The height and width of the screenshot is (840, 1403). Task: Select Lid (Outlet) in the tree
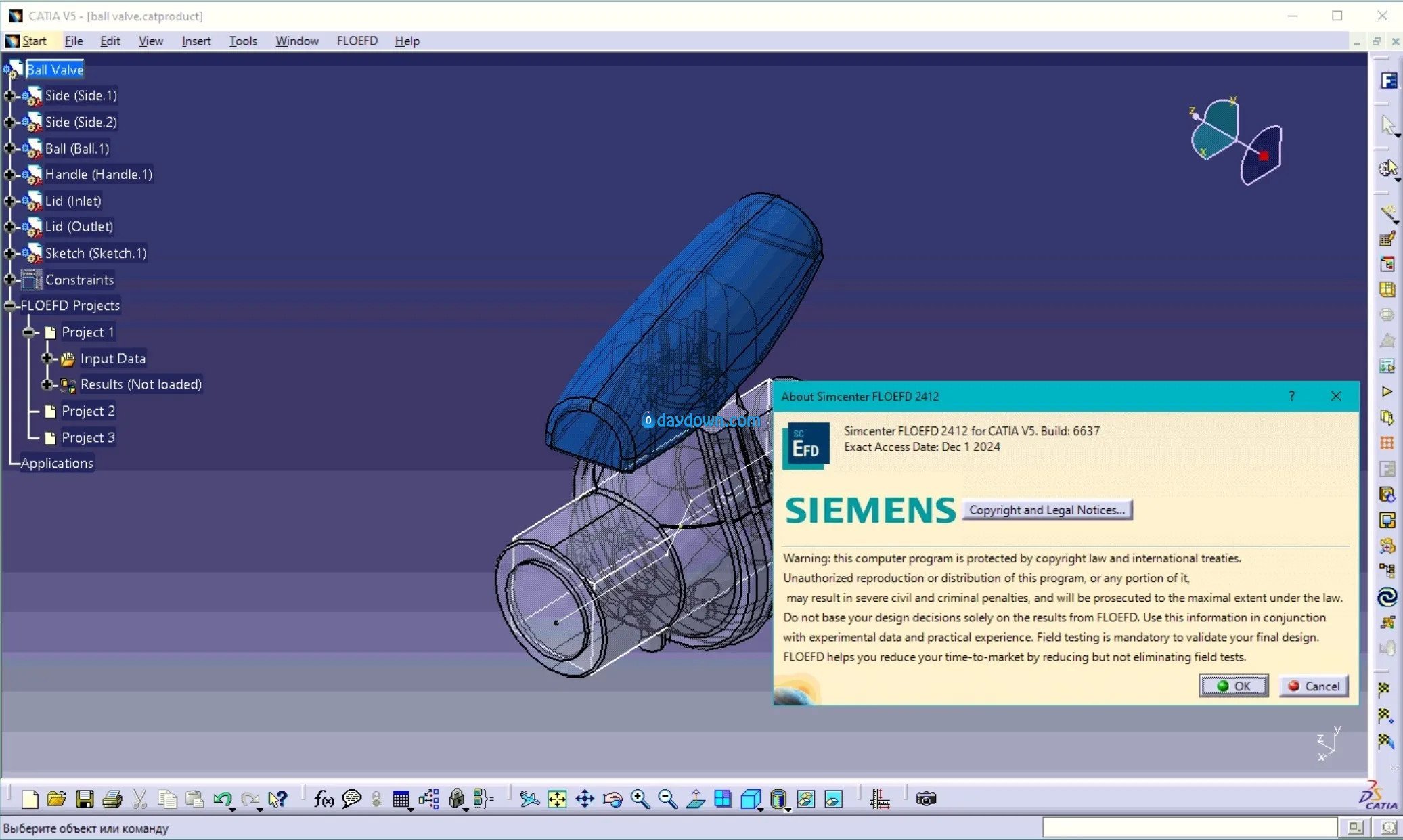tap(79, 227)
